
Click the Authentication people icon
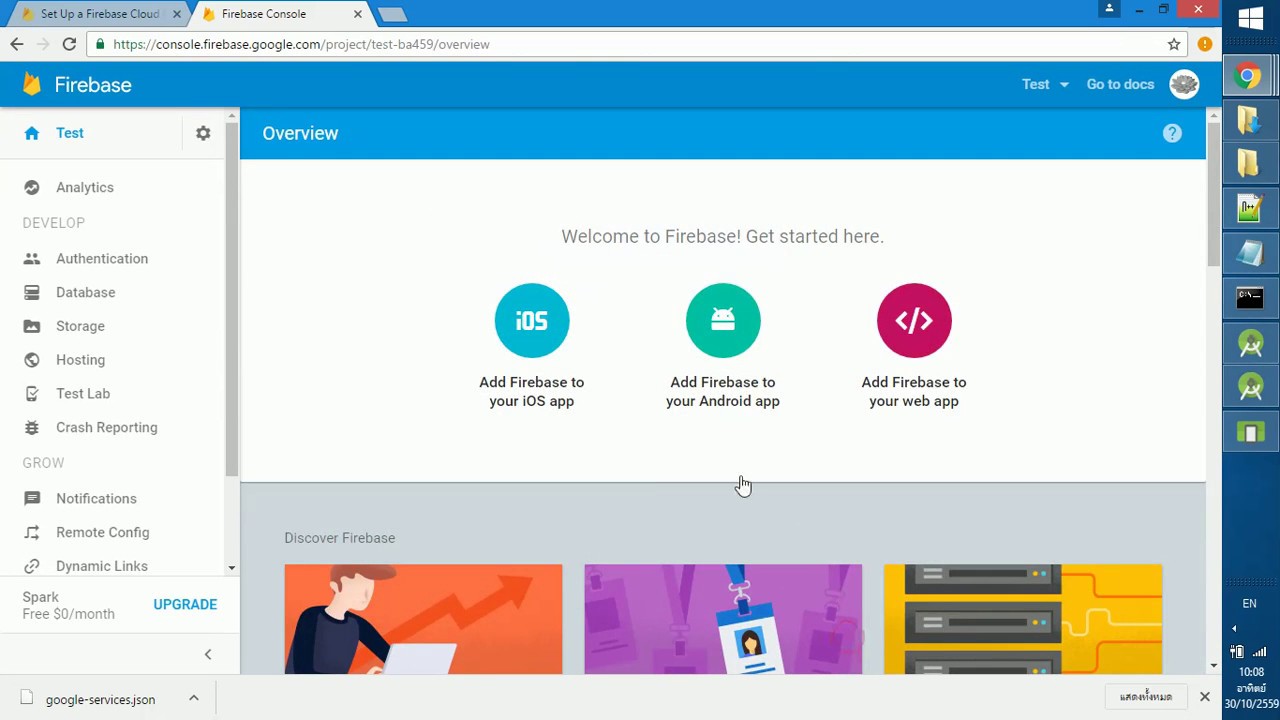32,258
